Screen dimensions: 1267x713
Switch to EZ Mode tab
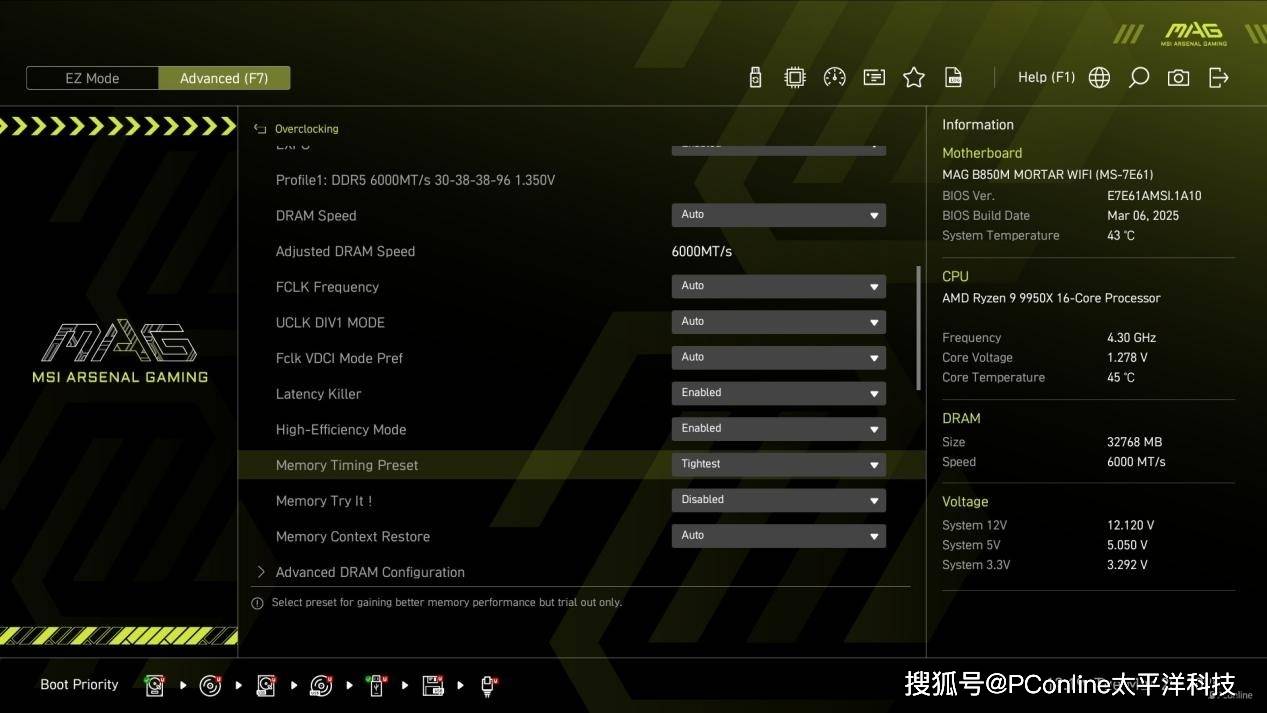tap(92, 78)
